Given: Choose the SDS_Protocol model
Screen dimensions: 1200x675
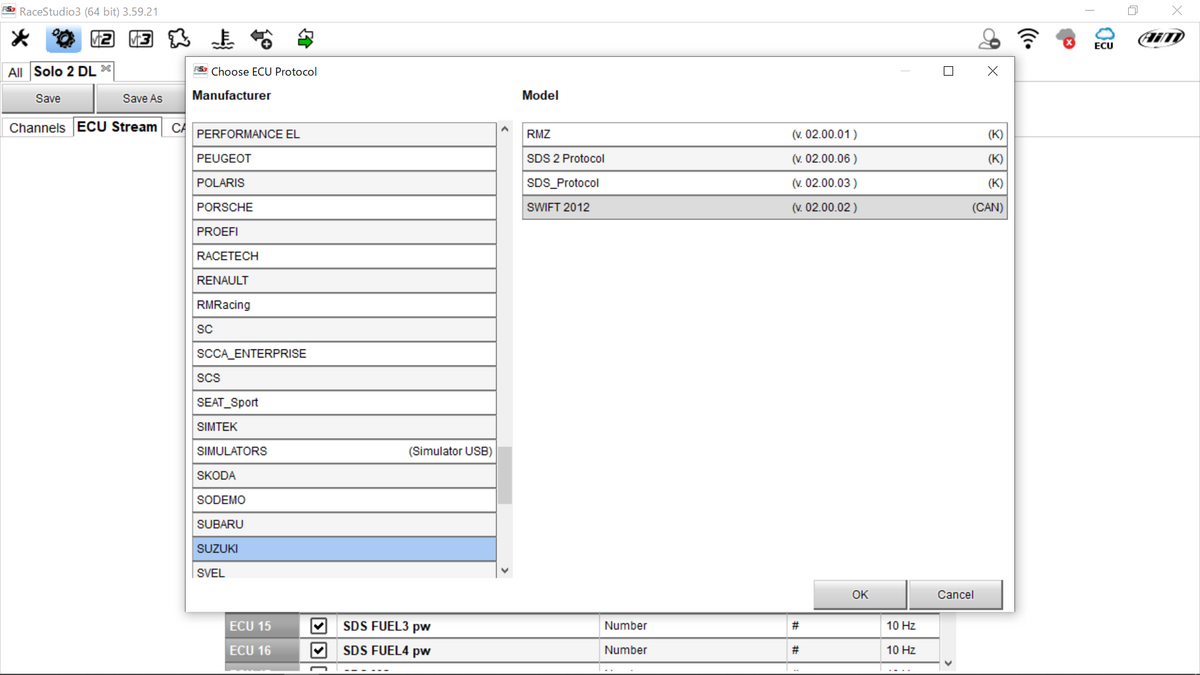Looking at the screenshot, I should click(765, 183).
